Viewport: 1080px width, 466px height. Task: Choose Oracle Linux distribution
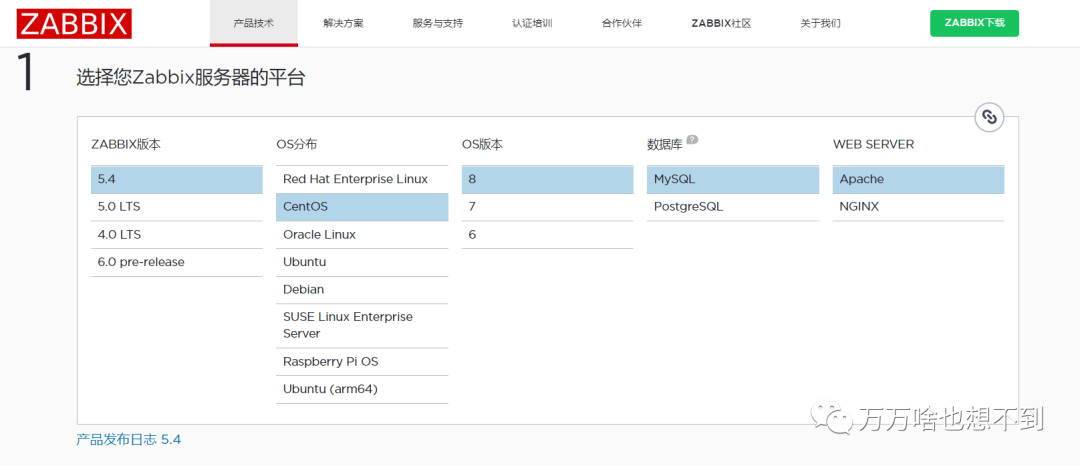pyautogui.click(x=362, y=235)
